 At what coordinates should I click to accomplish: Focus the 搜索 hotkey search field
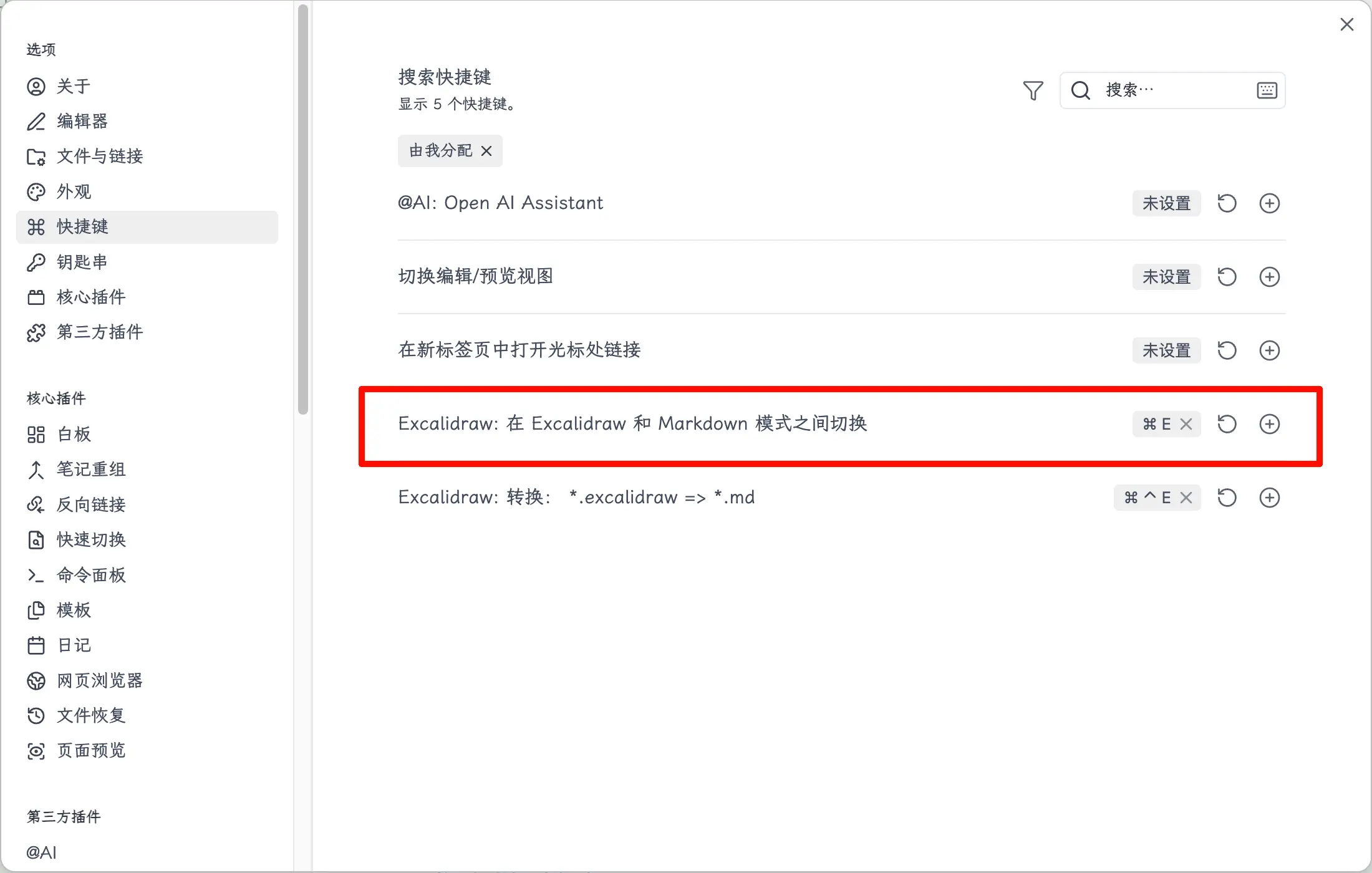1172,91
